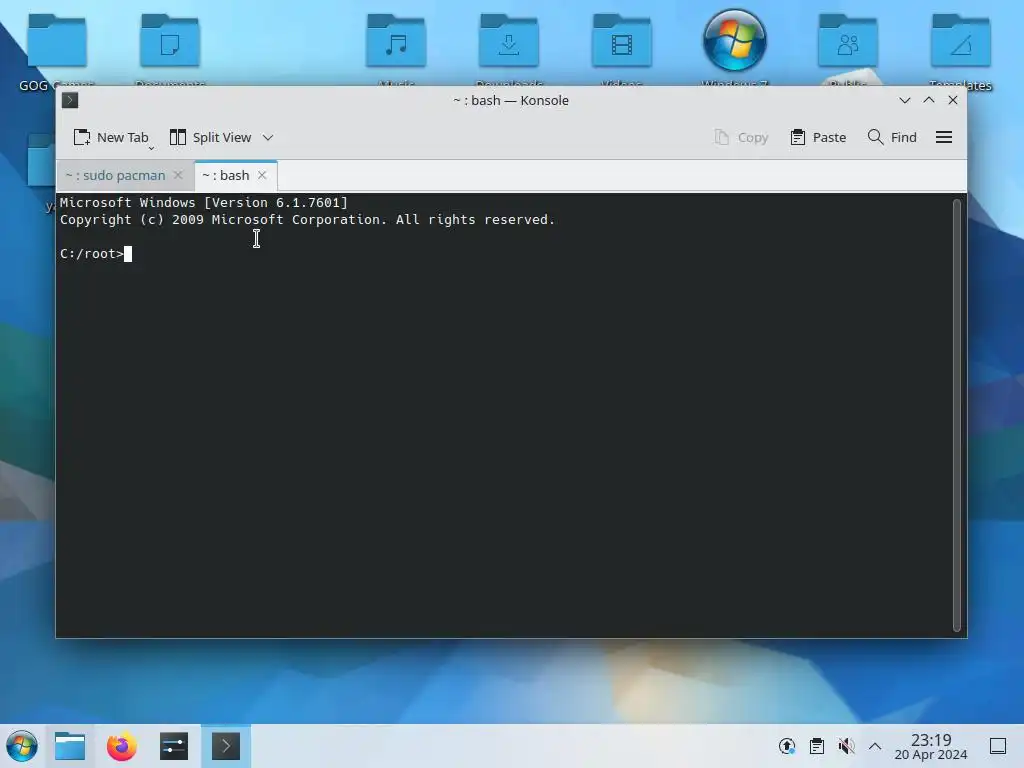Switch to the sudo pacman tab

coord(116,176)
